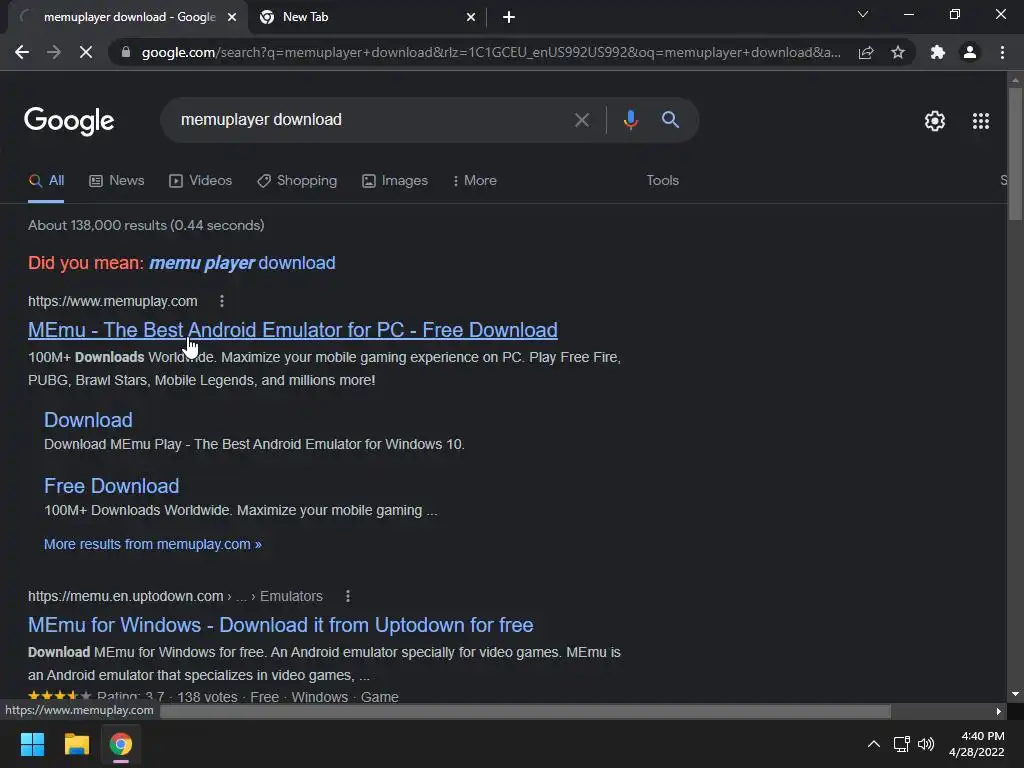This screenshot has height=768, width=1024.
Task: Close the New Tab tab
Action: tap(471, 17)
